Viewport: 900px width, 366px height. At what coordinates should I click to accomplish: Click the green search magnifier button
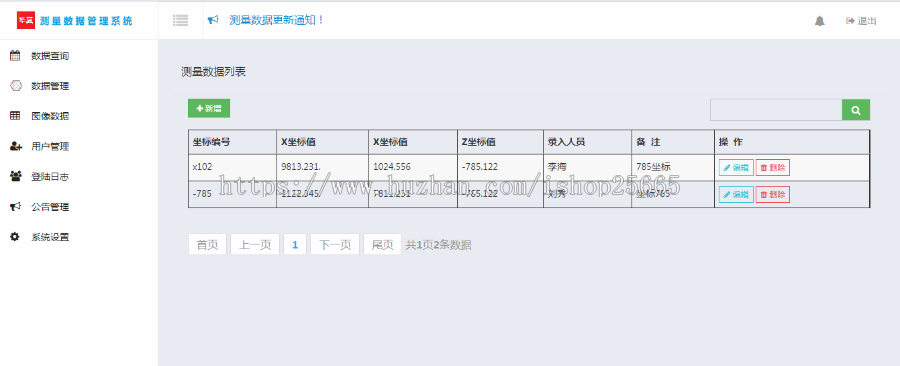point(856,110)
